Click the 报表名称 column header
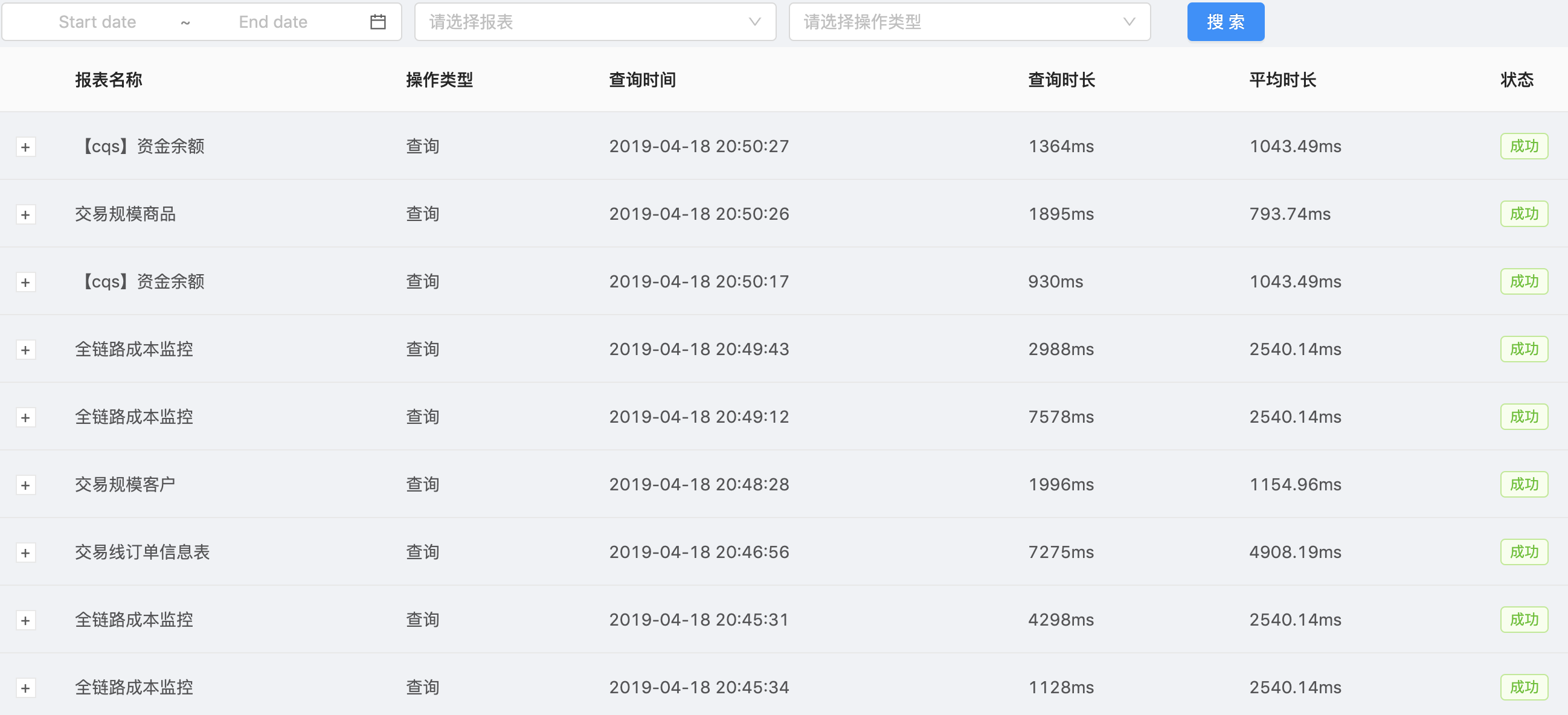The image size is (1568, 715). (x=109, y=80)
